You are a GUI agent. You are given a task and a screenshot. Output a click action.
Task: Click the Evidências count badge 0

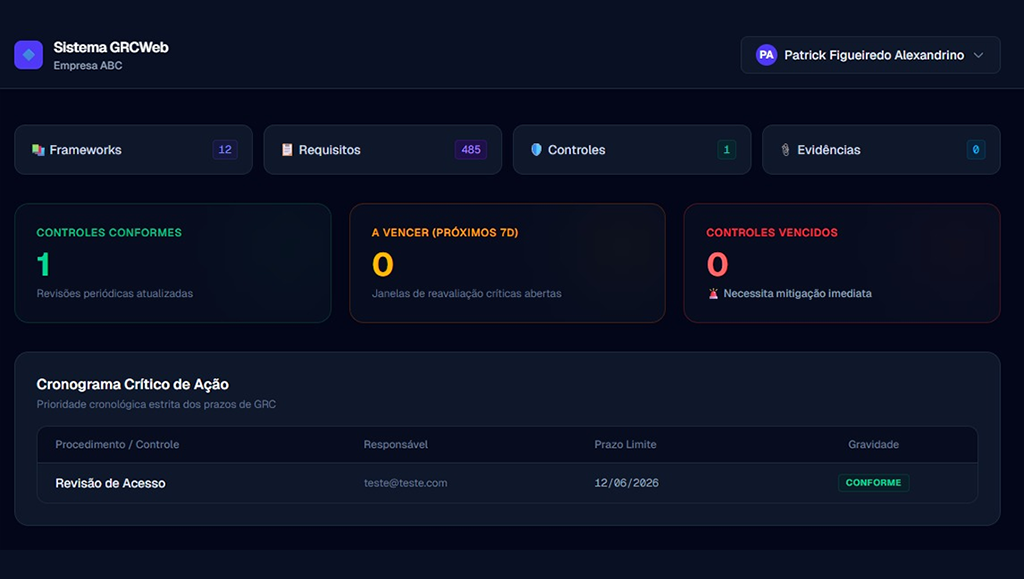(976, 149)
